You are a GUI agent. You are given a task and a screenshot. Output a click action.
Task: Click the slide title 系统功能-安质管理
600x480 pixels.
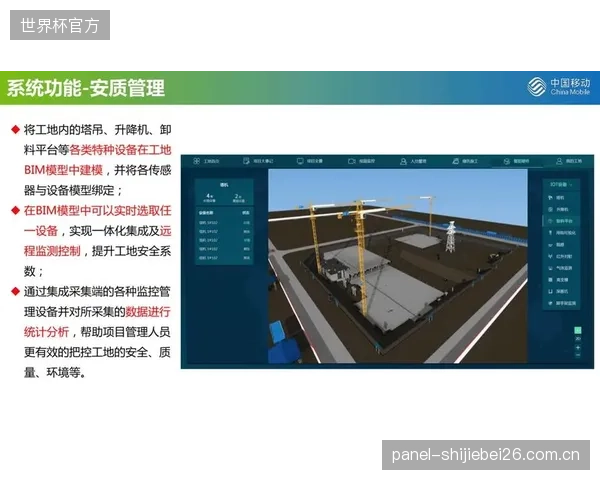86,88
